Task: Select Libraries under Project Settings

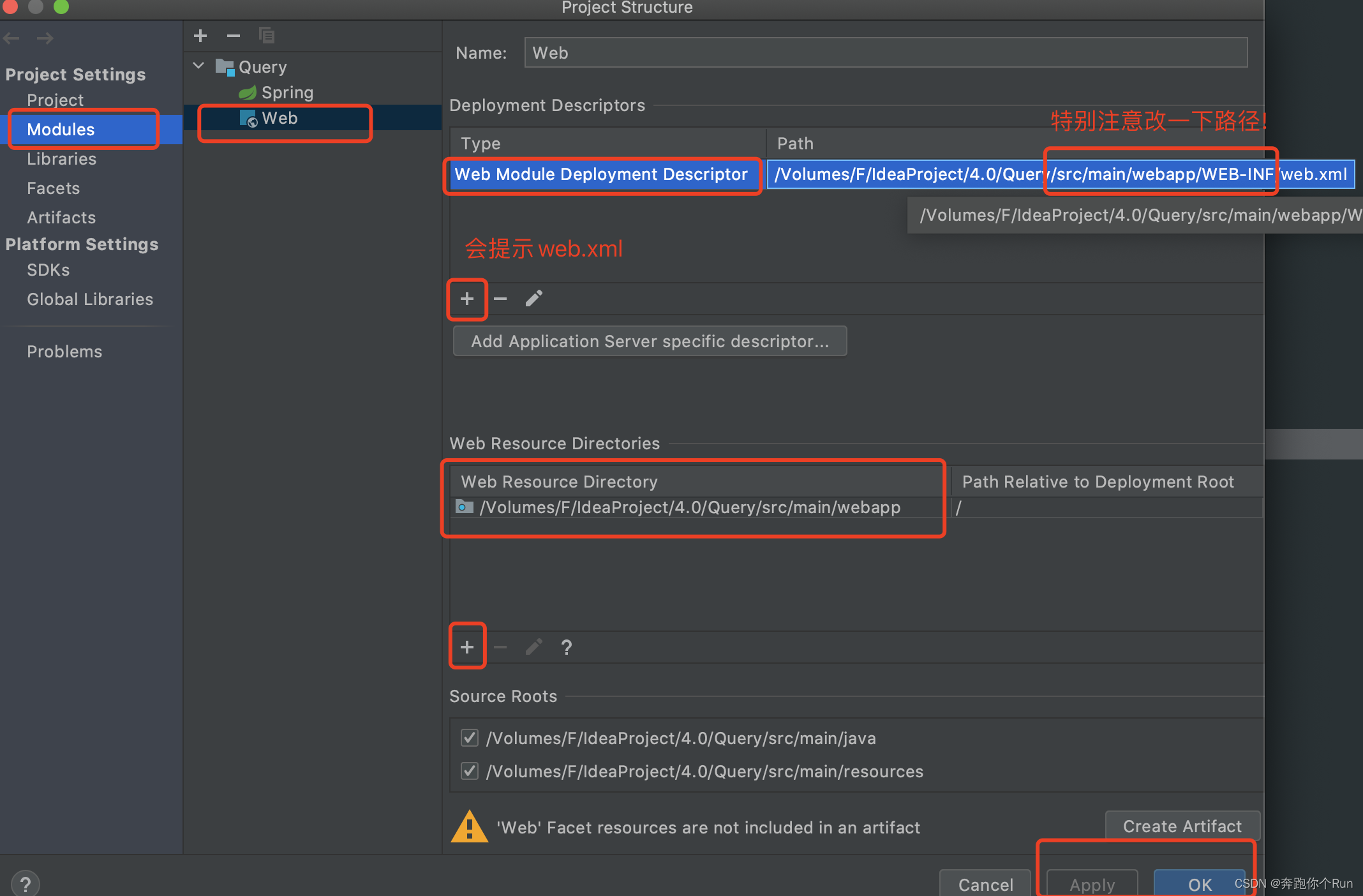Action: click(61, 158)
